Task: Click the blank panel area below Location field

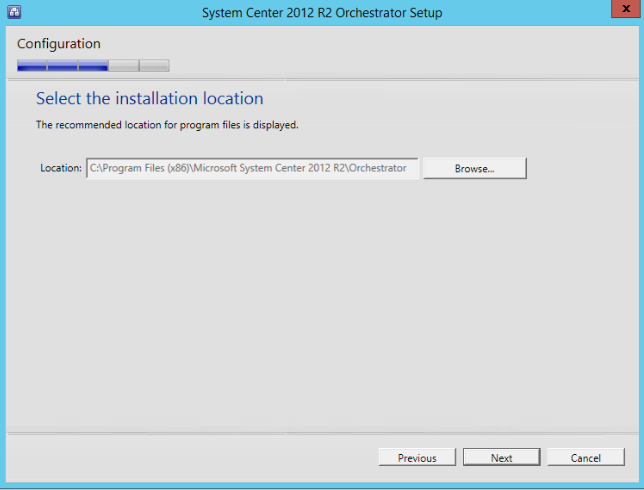Action: [x=320, y=300]
